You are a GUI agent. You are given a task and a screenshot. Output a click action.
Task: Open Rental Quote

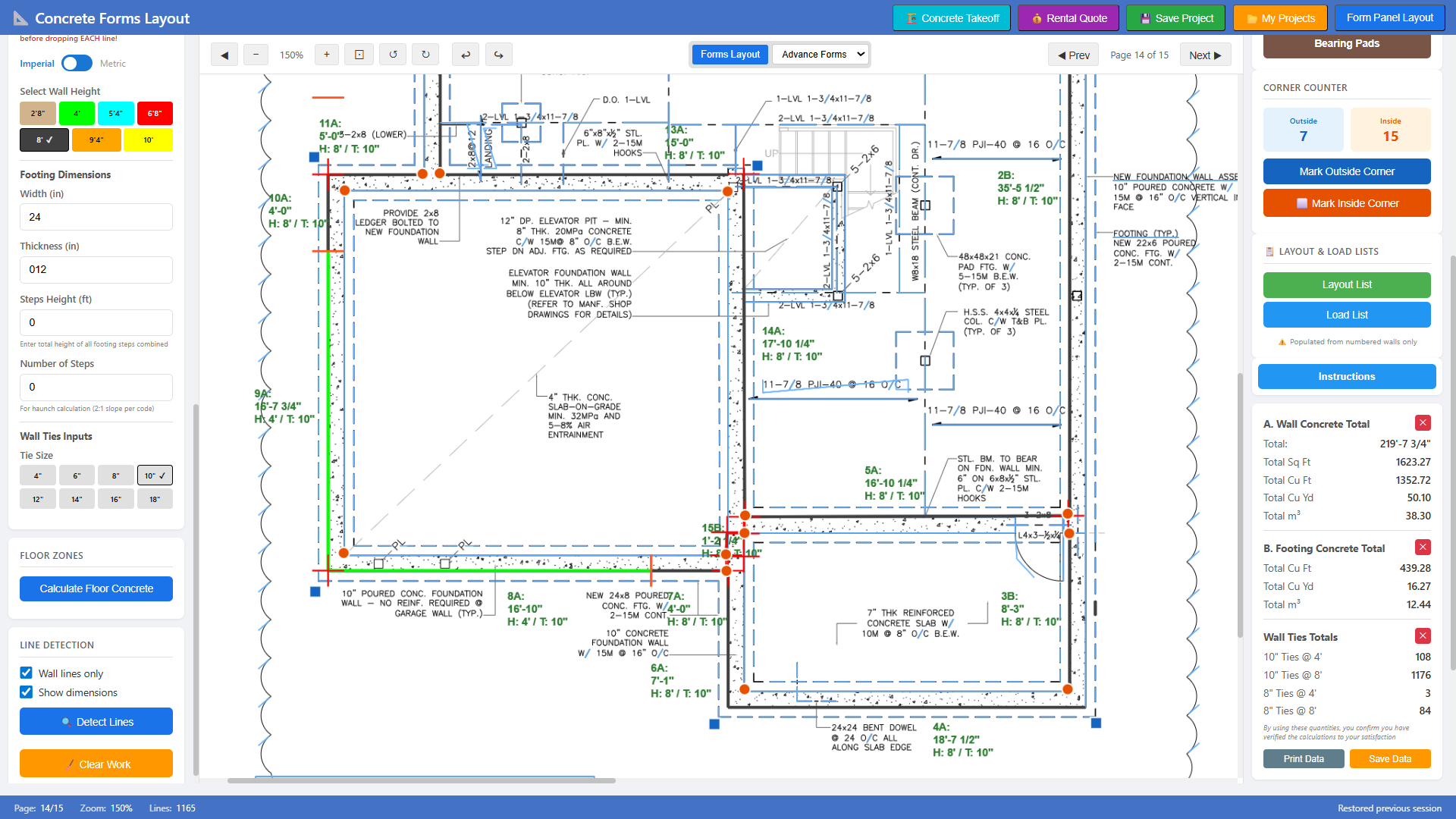point(1068,18)
